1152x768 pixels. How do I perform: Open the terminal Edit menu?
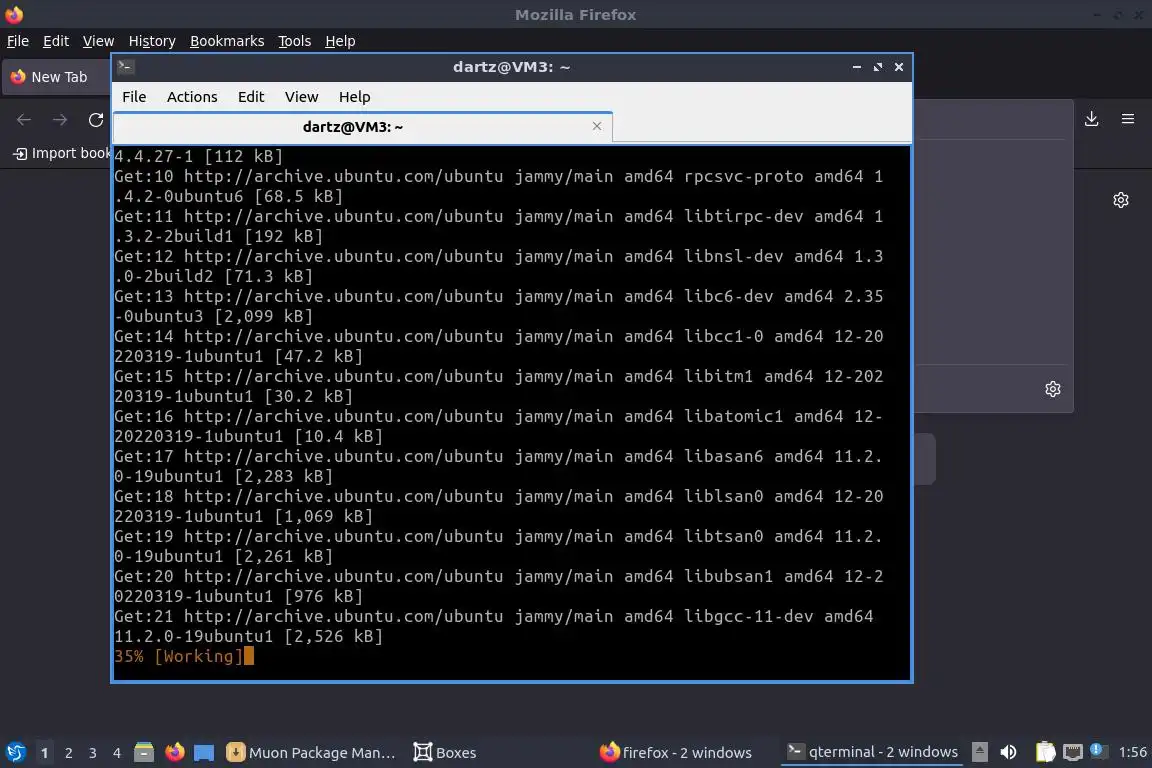click(x=251, y=97)
